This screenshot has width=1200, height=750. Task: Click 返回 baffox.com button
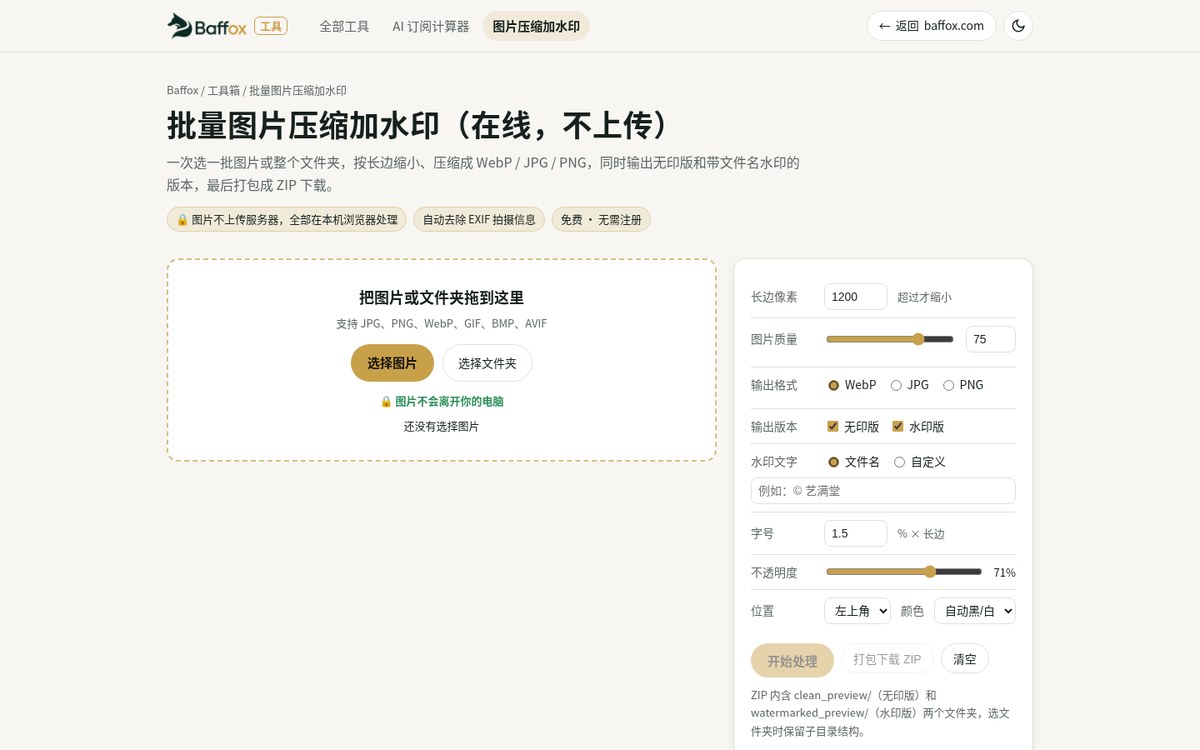tap(931, 26)
